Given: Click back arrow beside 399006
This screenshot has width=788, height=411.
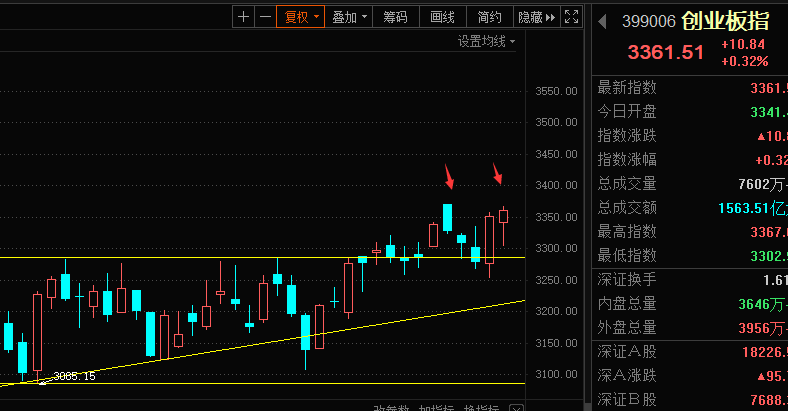Looking at the screenshot, I should 602,21.
